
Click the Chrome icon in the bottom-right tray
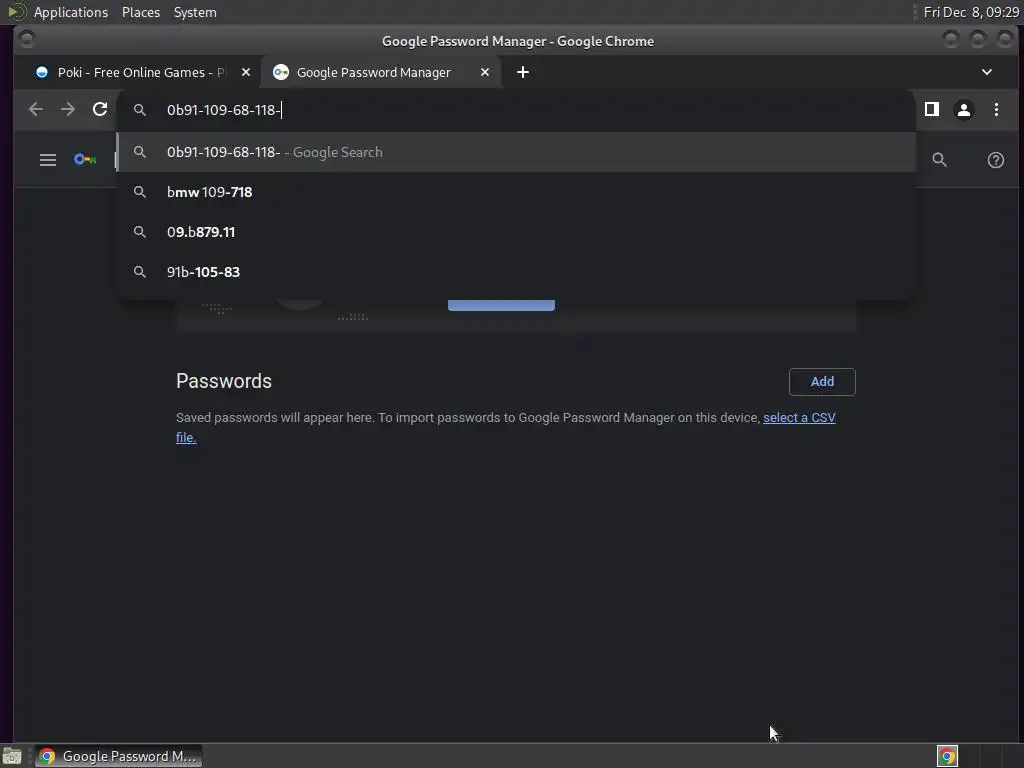pos(947,756)
